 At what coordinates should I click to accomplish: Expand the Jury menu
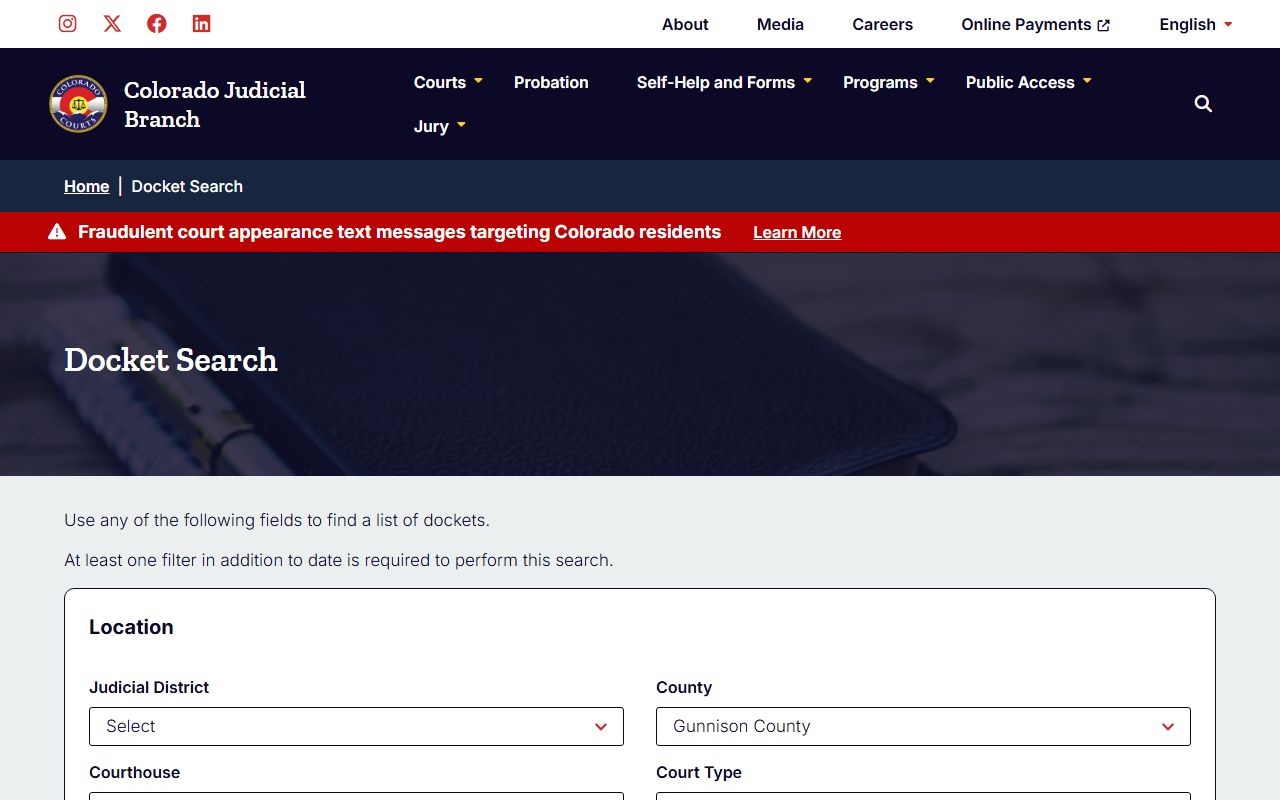[440, 126]
